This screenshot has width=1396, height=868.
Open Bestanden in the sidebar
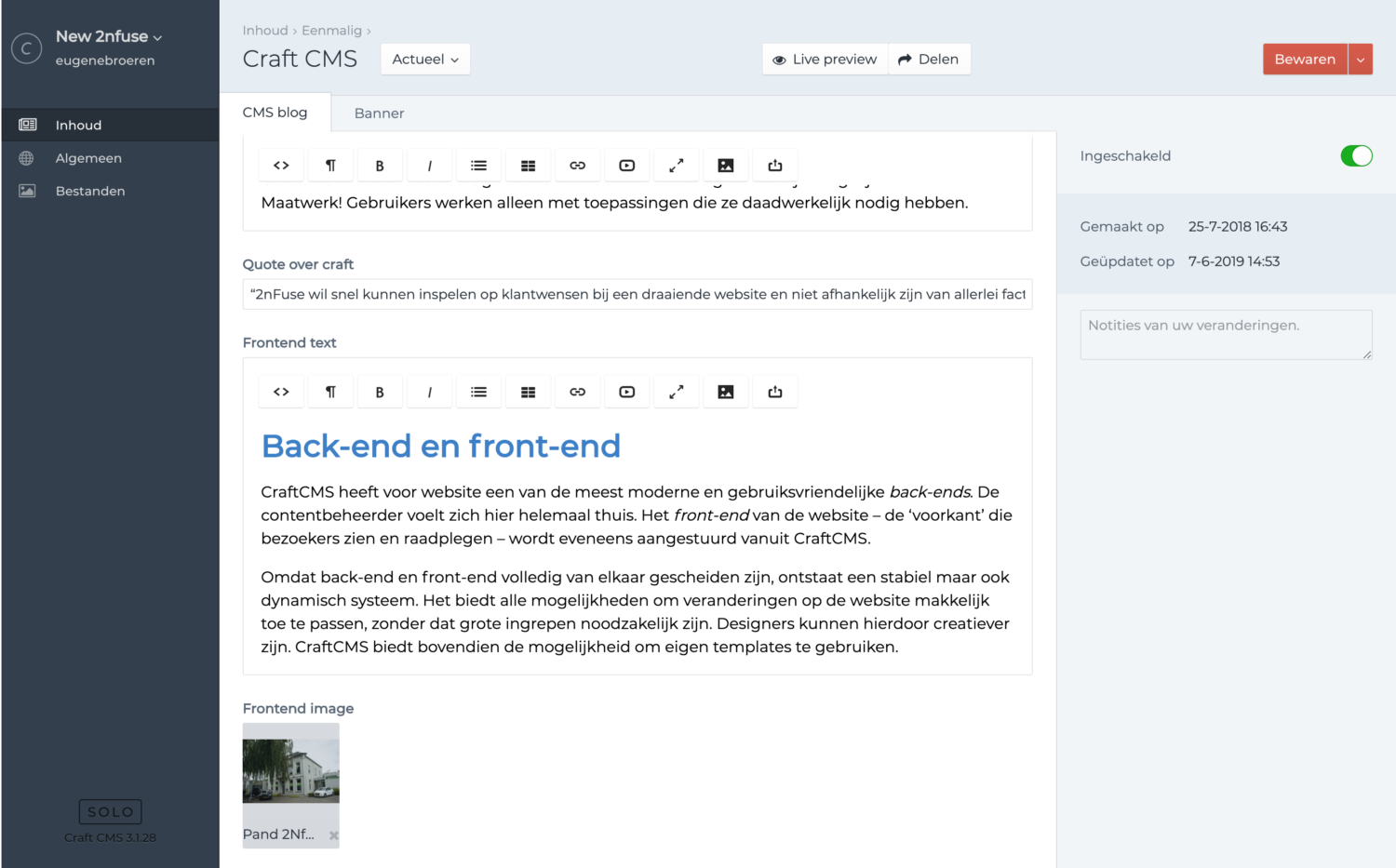coord(110,191)
